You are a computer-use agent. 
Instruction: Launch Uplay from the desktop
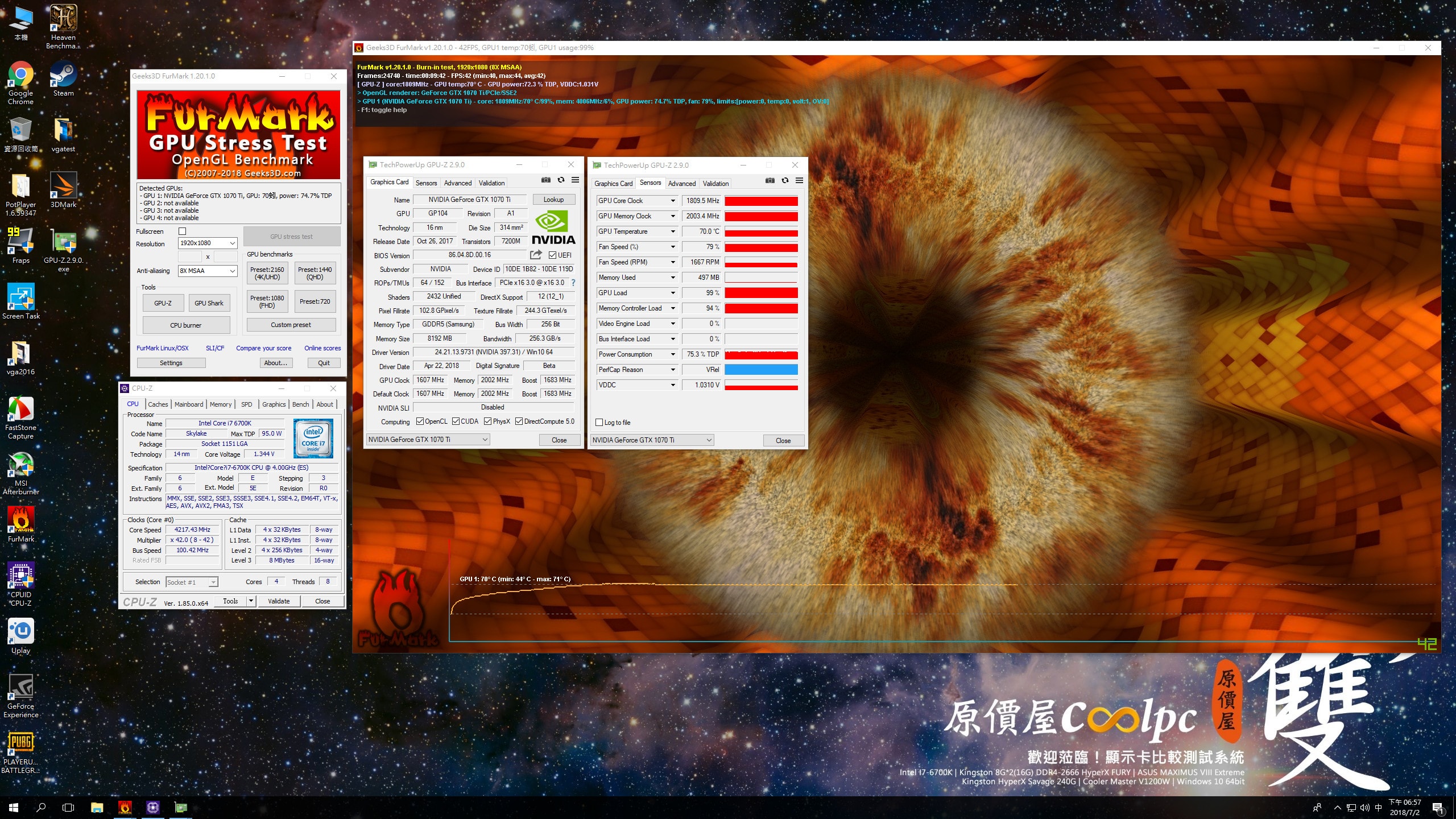click(x=20, y=636)
